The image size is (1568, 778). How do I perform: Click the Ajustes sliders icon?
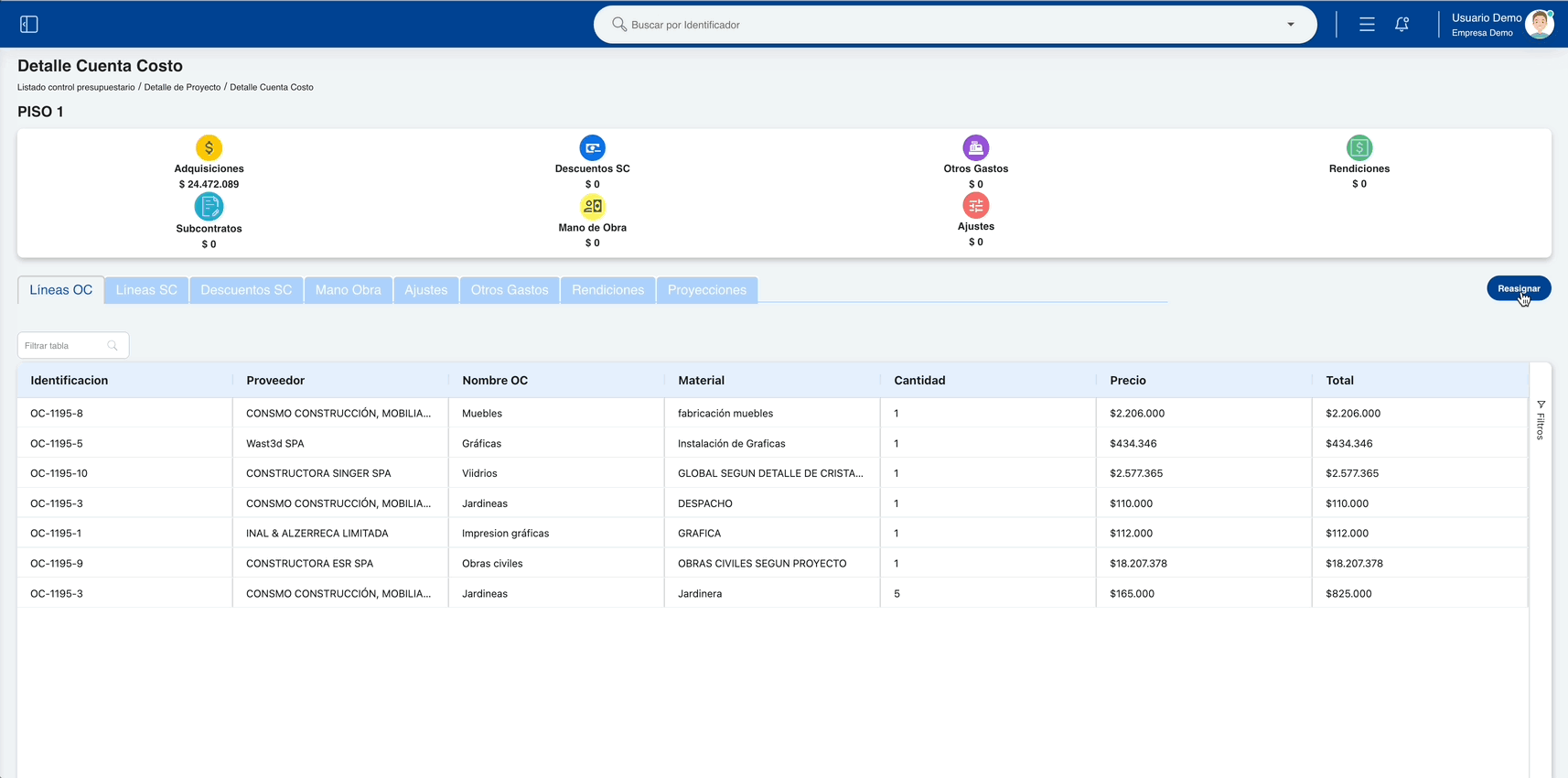[x=976, y=205]
